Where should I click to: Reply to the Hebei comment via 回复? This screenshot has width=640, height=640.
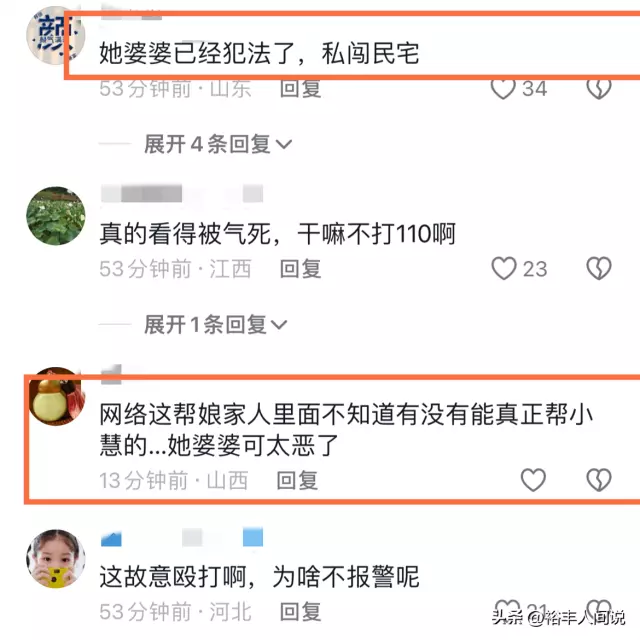tap(300, 612)
